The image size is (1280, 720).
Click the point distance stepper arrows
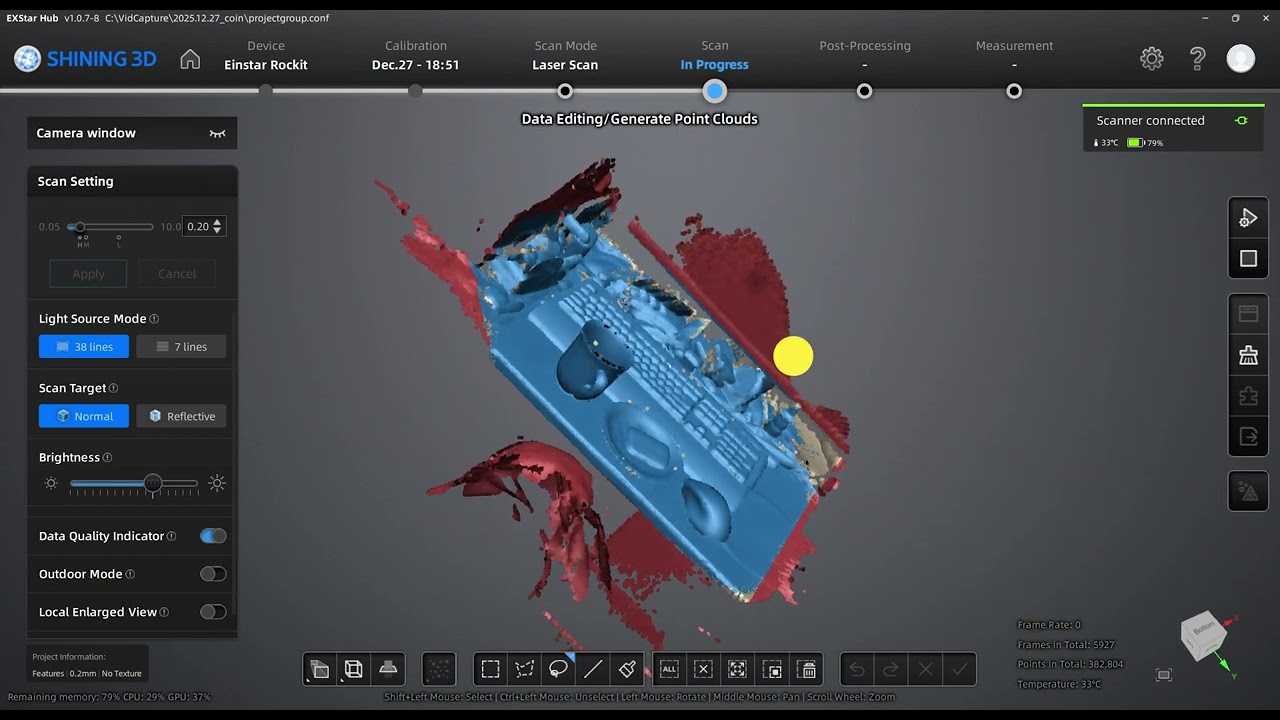218,227
